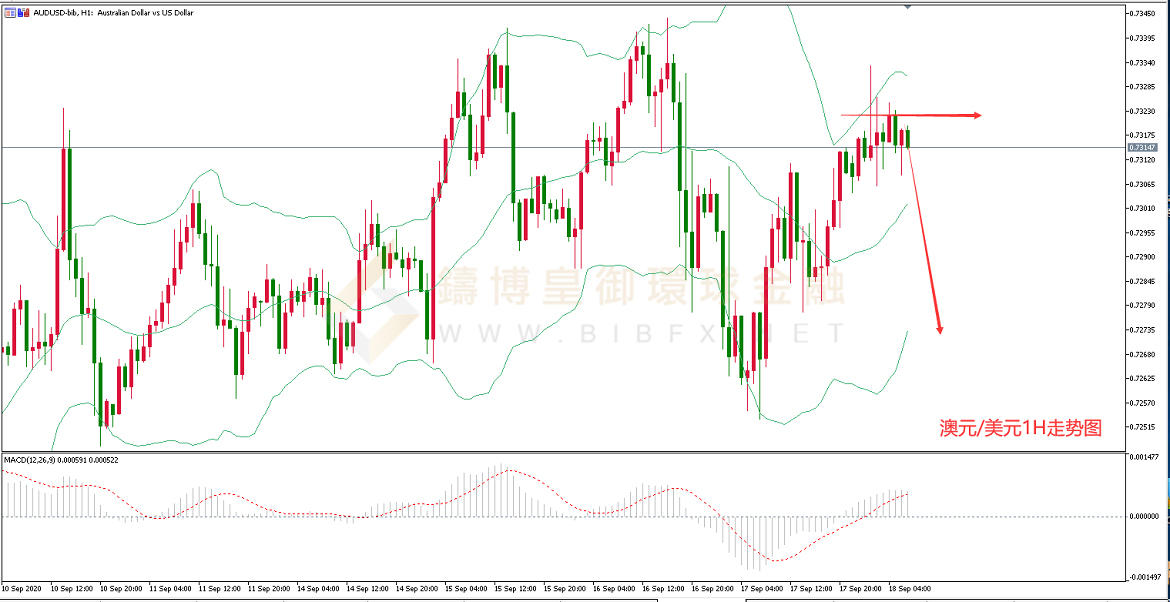Viewport: 1170px width, 602px height.
Task: Click the red downward arrow's arrowhead
Action: click(x=939, y=328)
